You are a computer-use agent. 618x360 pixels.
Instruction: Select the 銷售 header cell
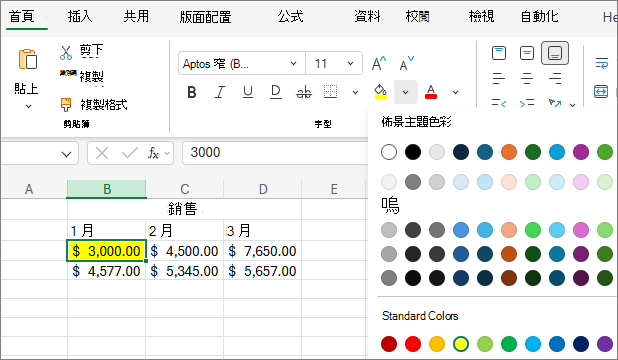pos(184,209)
